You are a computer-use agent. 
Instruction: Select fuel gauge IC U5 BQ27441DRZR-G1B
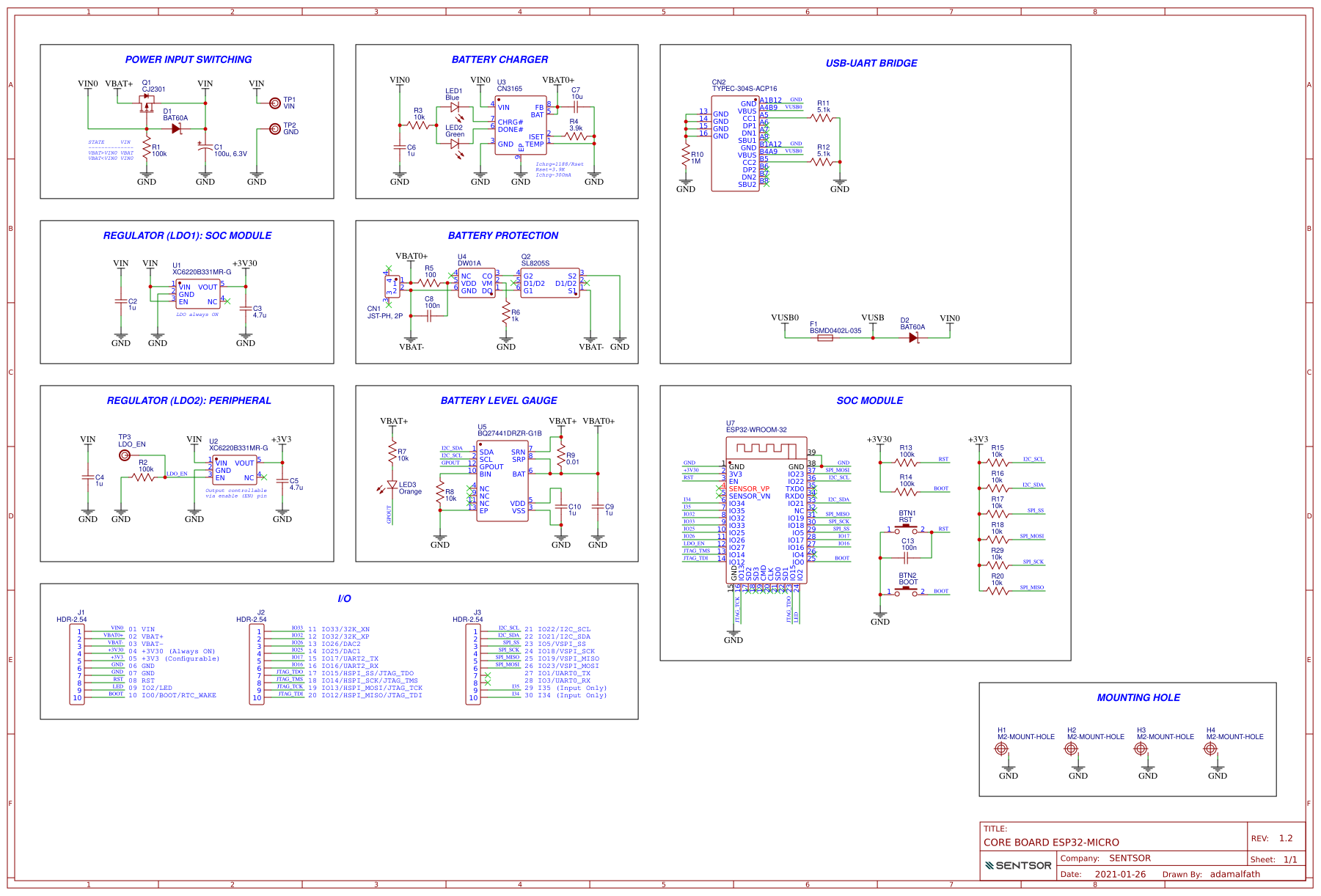click(503, 480)
